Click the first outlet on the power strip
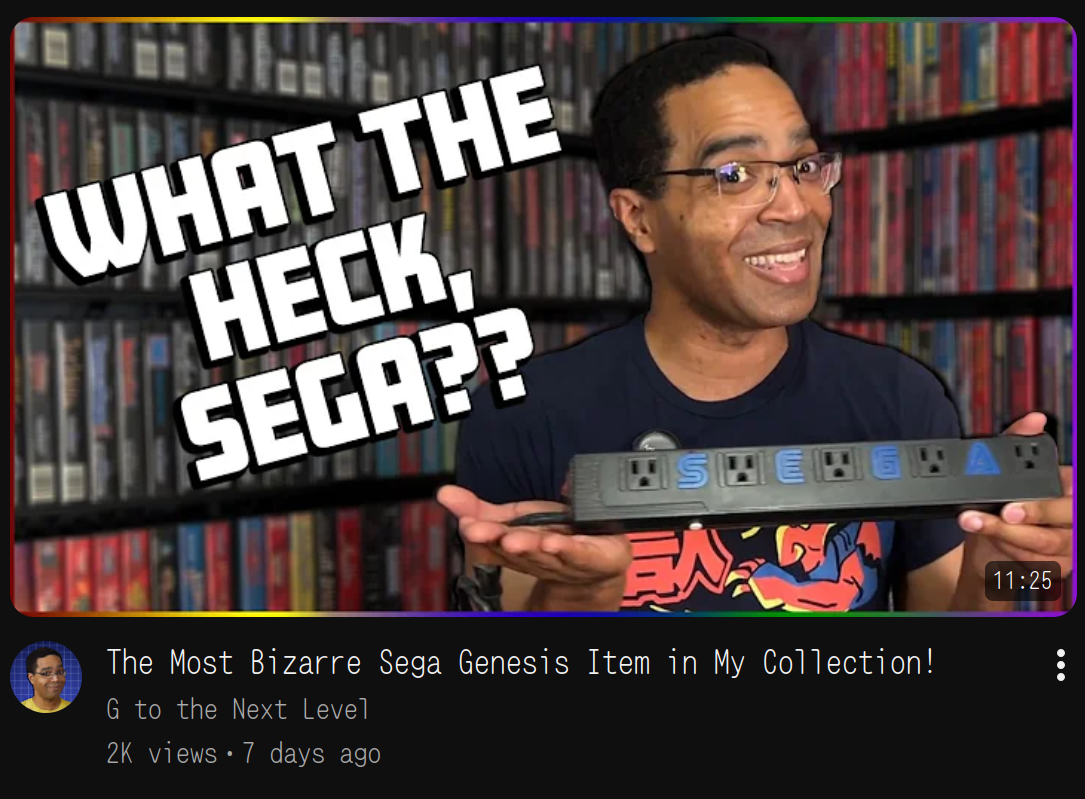This screenshot has height=799, width=1085. (x=644, y=472)
